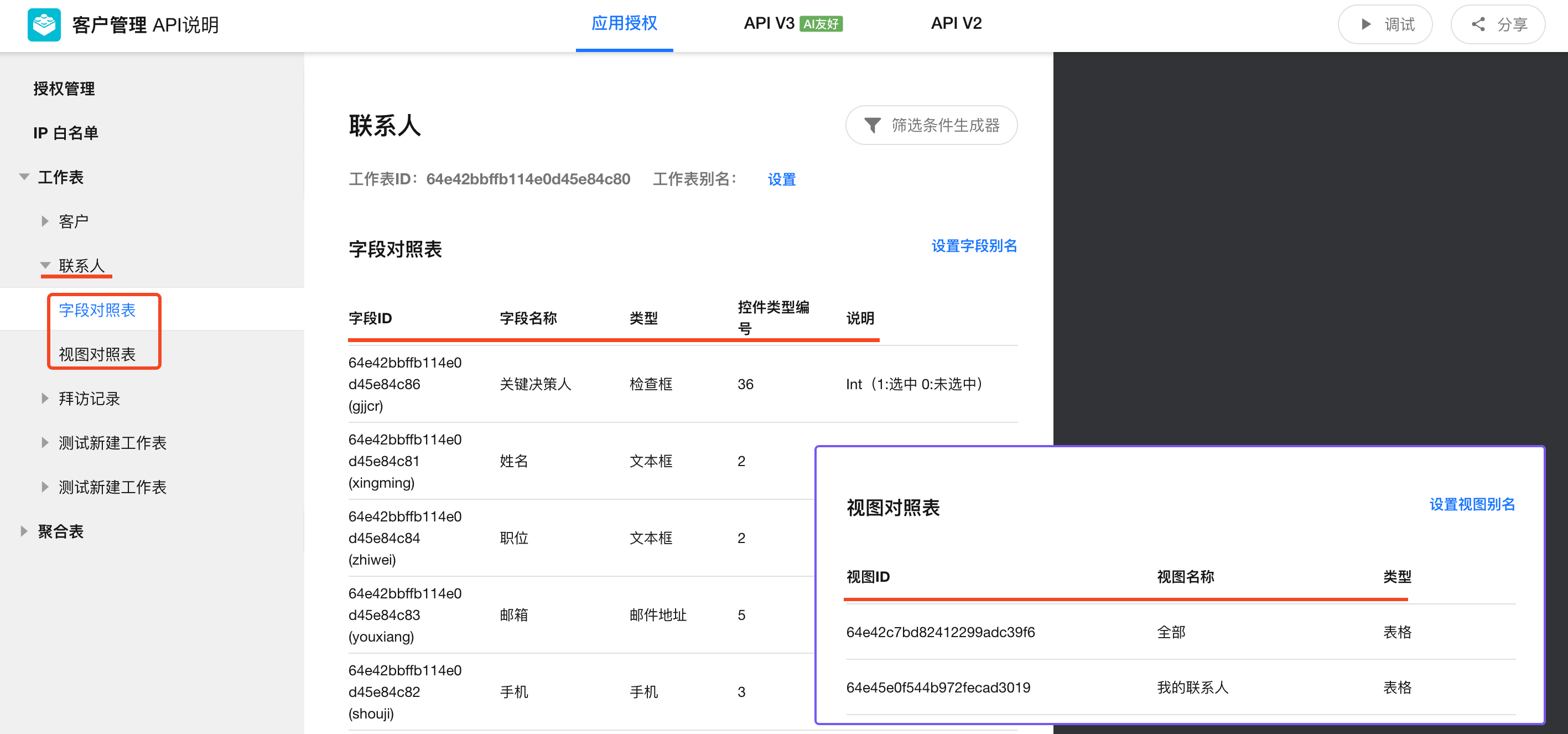Expand the 客户 worksheet node

(x=45, y=221)
